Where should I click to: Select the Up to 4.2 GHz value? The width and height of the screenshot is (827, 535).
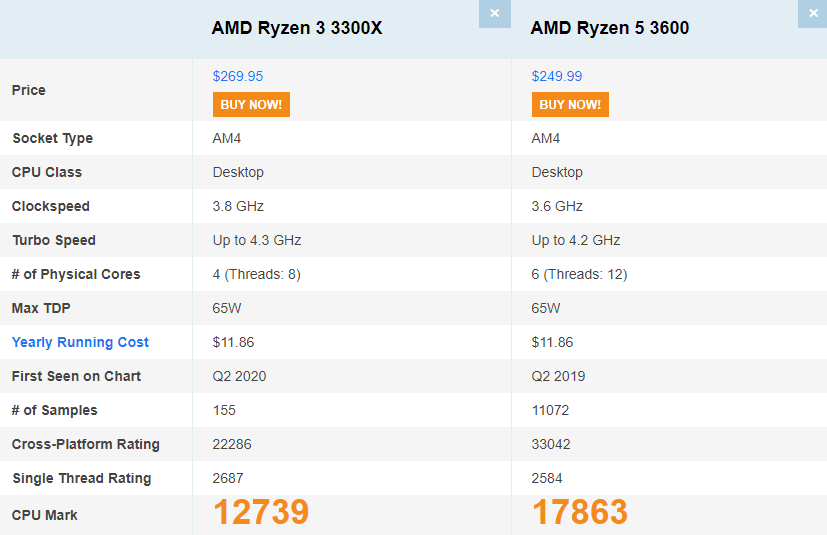576,240
